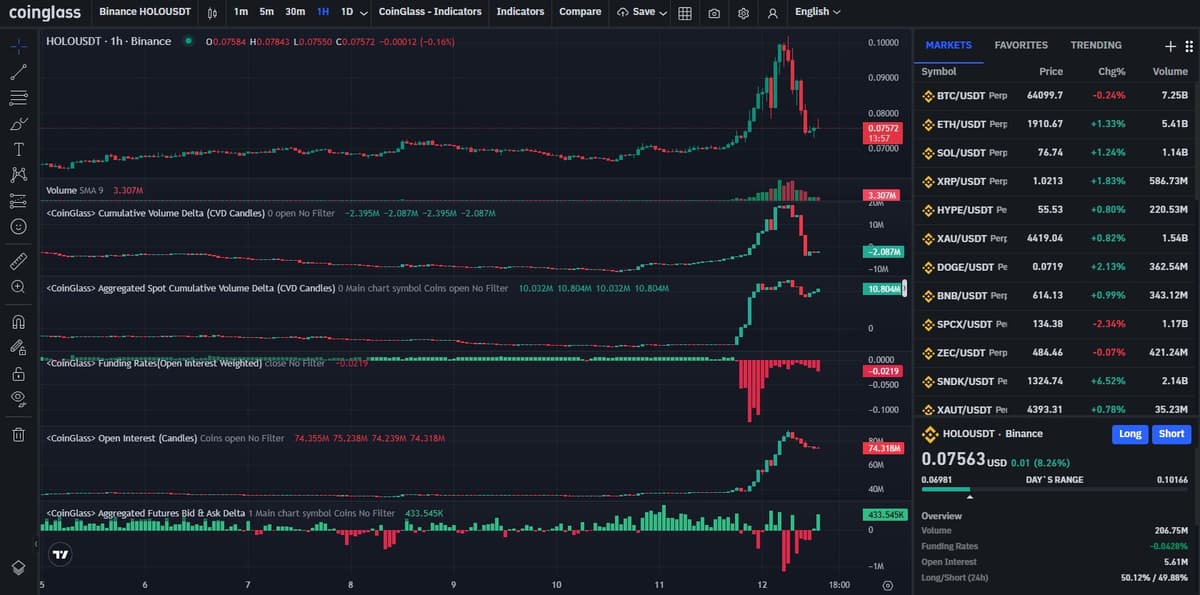Image resolution: width=1200 pixels, height=595 pixels.
Task: Select the 1H timeframe
Action: [323, 12]
